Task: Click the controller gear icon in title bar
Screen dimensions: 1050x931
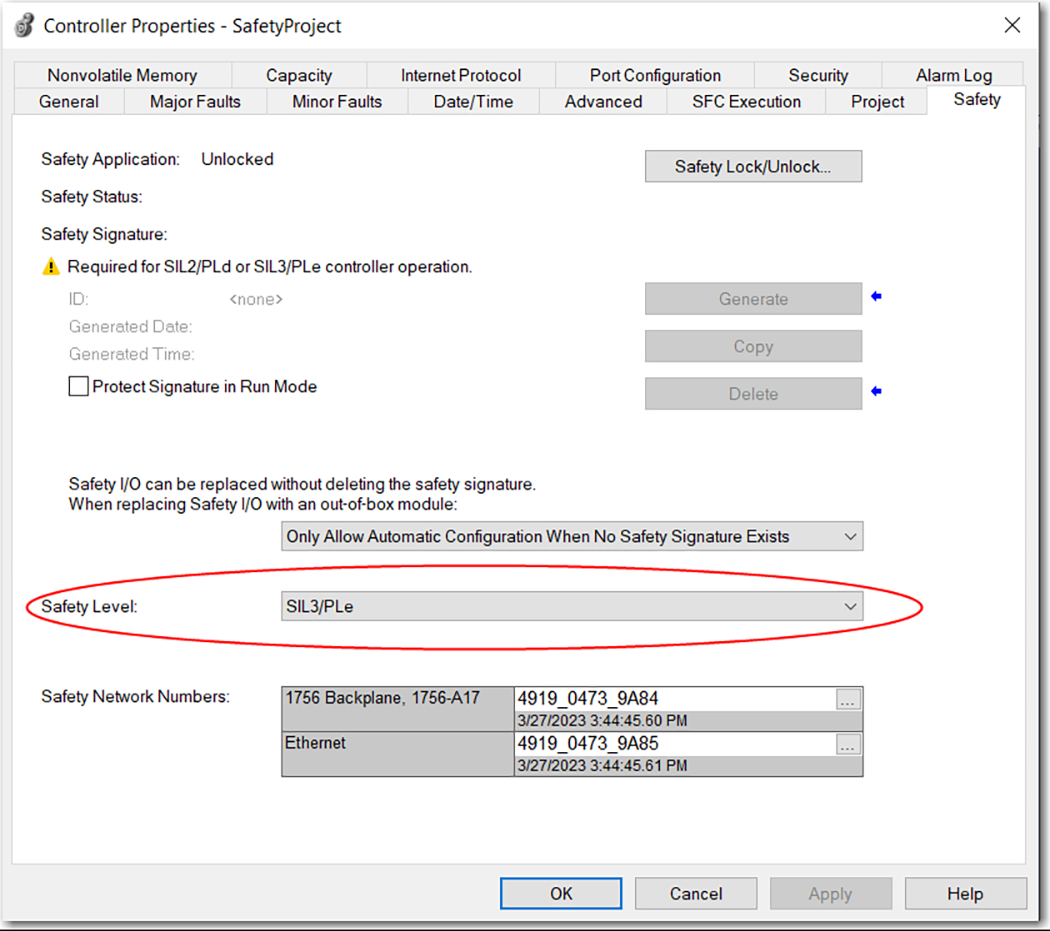Action: [24, 26]
